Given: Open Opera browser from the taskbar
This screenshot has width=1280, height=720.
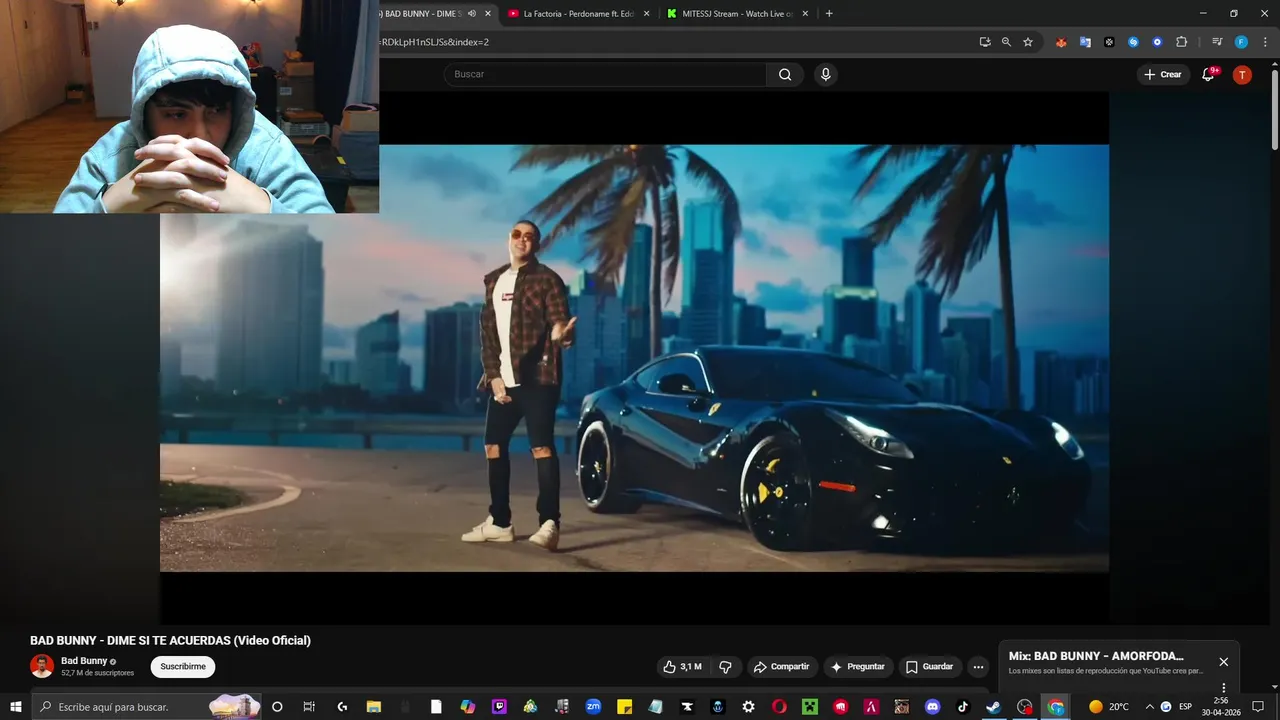Looking at the screenshot, I should pyautogui.click(x=779, y=707).
